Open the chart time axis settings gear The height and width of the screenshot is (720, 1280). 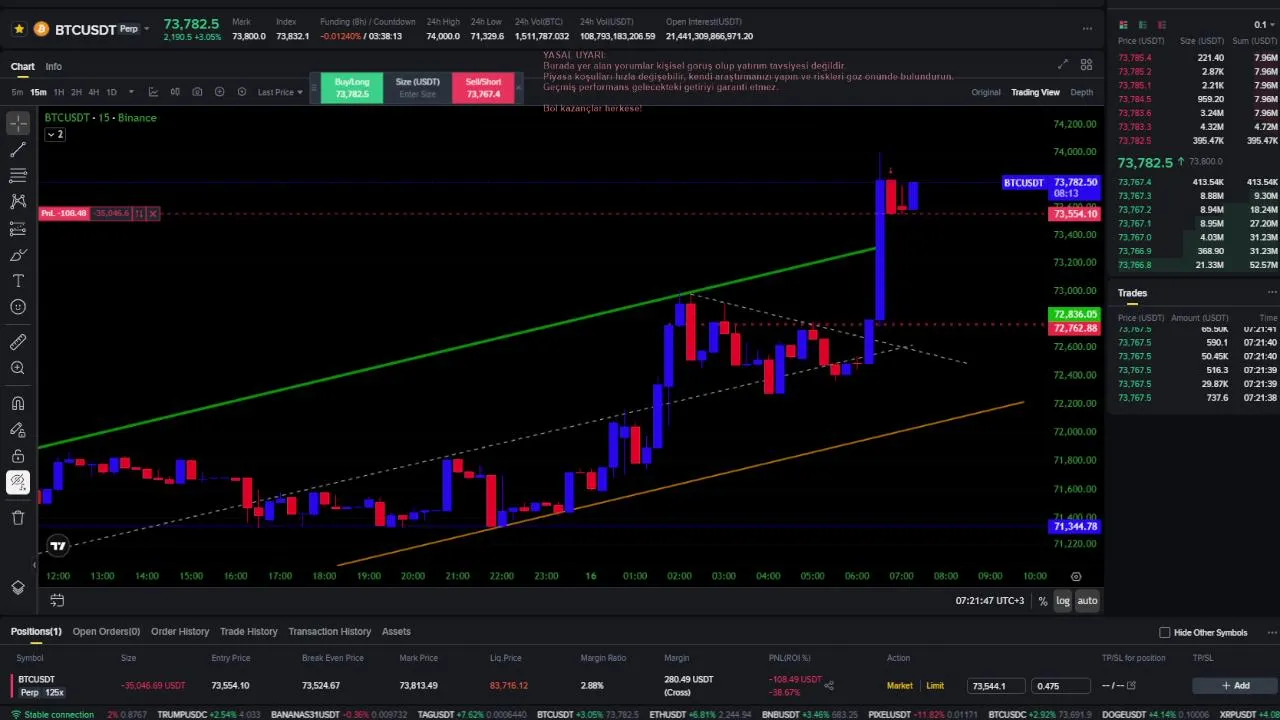click(1076, 576)
